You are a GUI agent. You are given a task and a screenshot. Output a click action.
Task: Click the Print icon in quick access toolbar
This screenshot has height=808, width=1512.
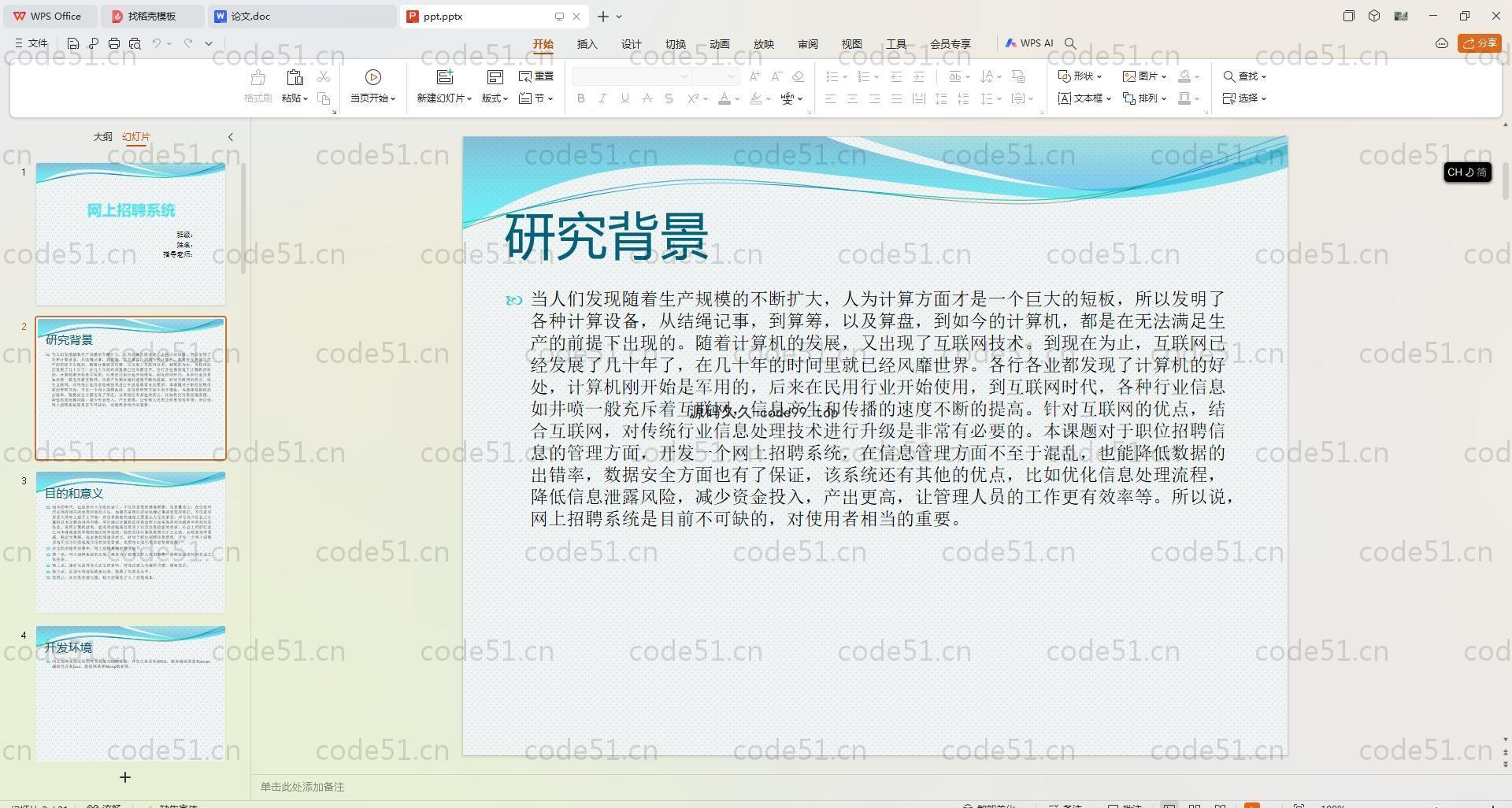pos(114,43)
